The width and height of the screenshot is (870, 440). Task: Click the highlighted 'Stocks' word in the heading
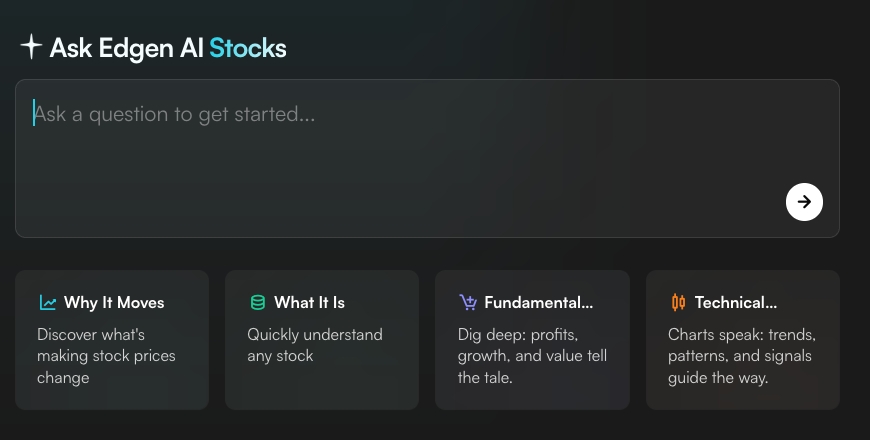[x=248, y=47]
